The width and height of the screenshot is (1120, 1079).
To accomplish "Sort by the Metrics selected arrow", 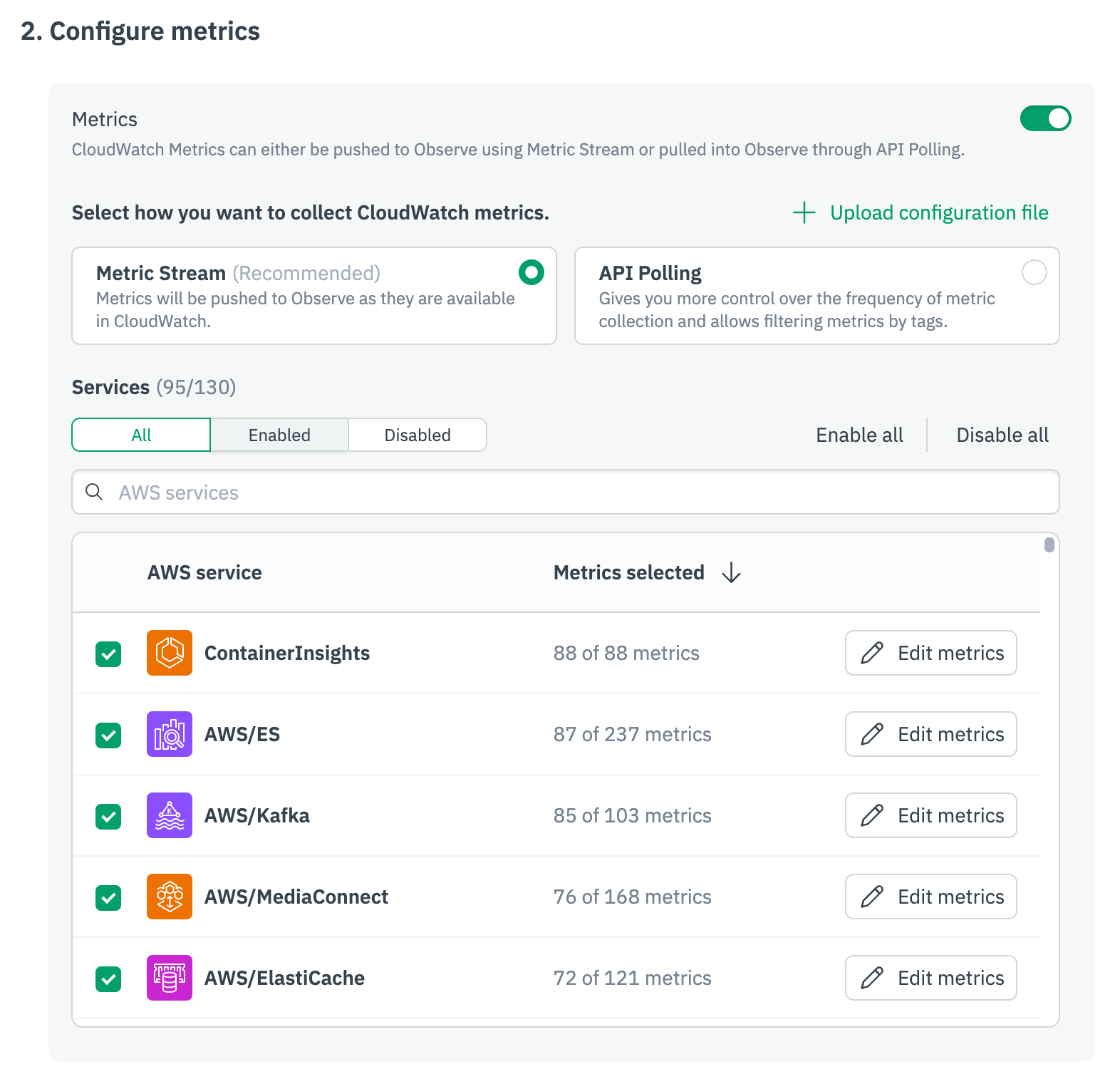I will [731, 572].
